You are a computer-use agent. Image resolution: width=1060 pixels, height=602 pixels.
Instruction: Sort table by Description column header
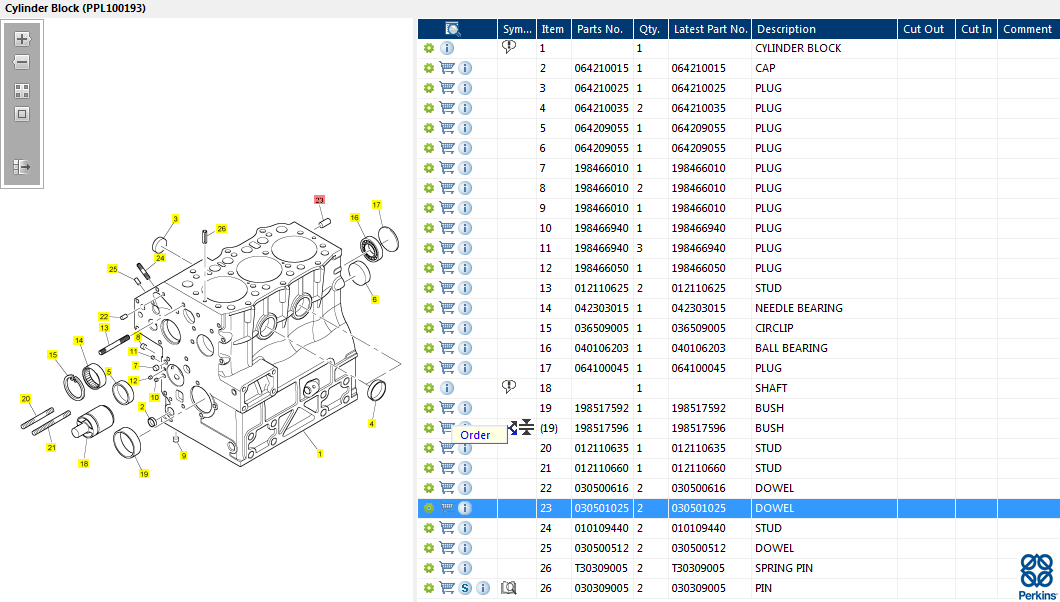click(x=785, y=29)
